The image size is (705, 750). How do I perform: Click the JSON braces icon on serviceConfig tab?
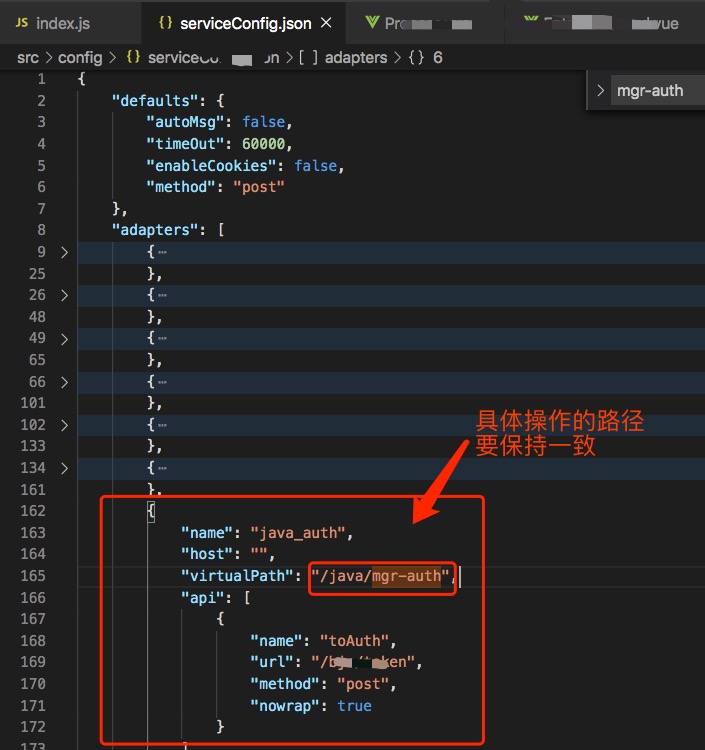pos(165,22)
